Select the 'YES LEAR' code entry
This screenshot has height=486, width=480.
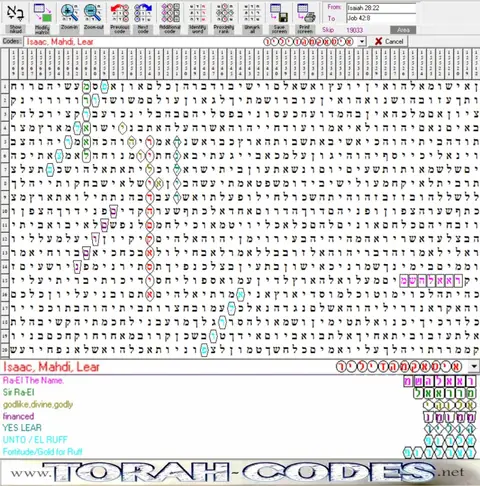(x=22, y=428)
